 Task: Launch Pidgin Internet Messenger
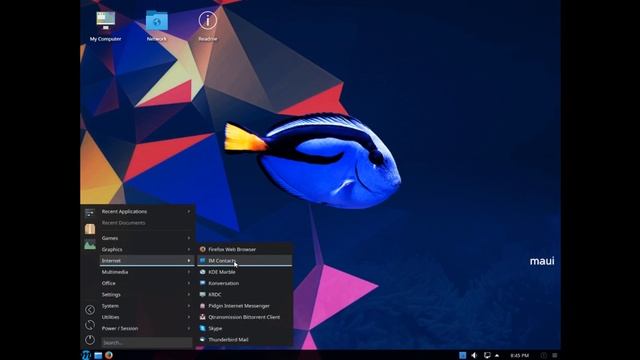[x=244, y=306]
